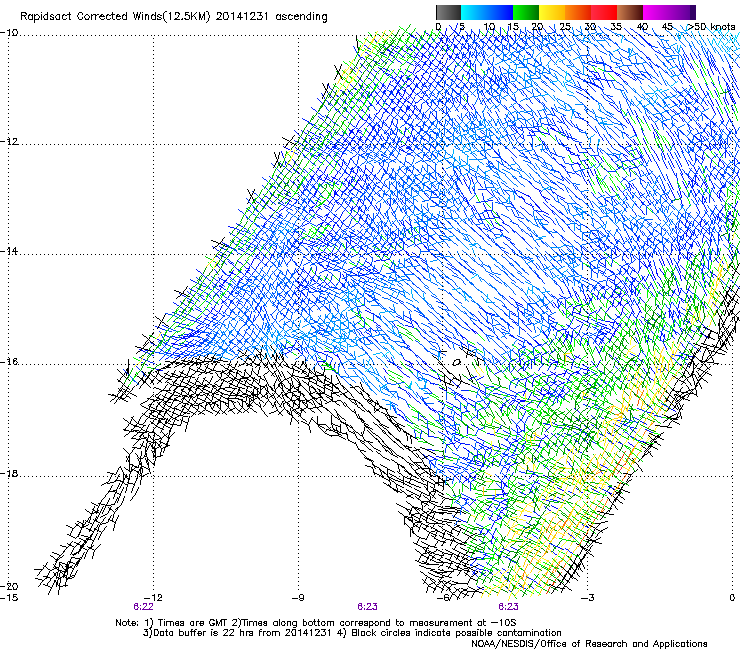The height and width of the screenshot is (650, 740).
Task: Click the '45' tick label on legend
Action: point(667,27)
